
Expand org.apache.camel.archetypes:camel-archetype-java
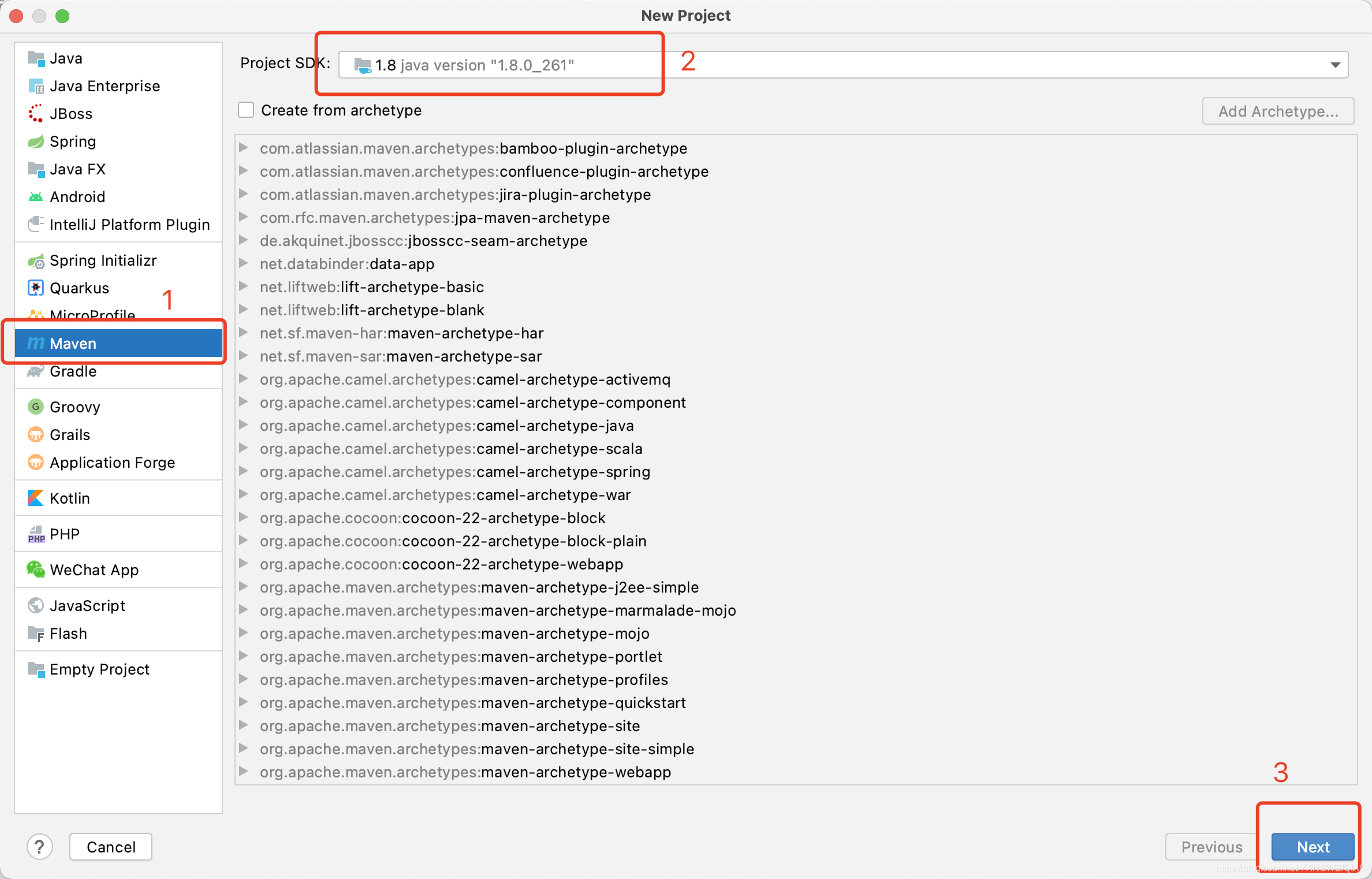(x=246, y=425)
